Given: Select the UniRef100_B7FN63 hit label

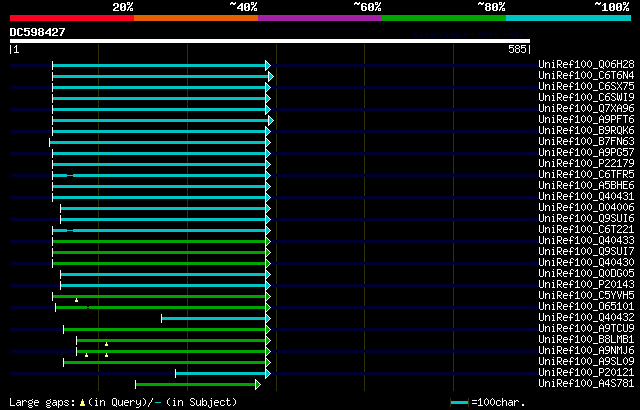Looking at the screenshot, I should click(x=587, y=142).
